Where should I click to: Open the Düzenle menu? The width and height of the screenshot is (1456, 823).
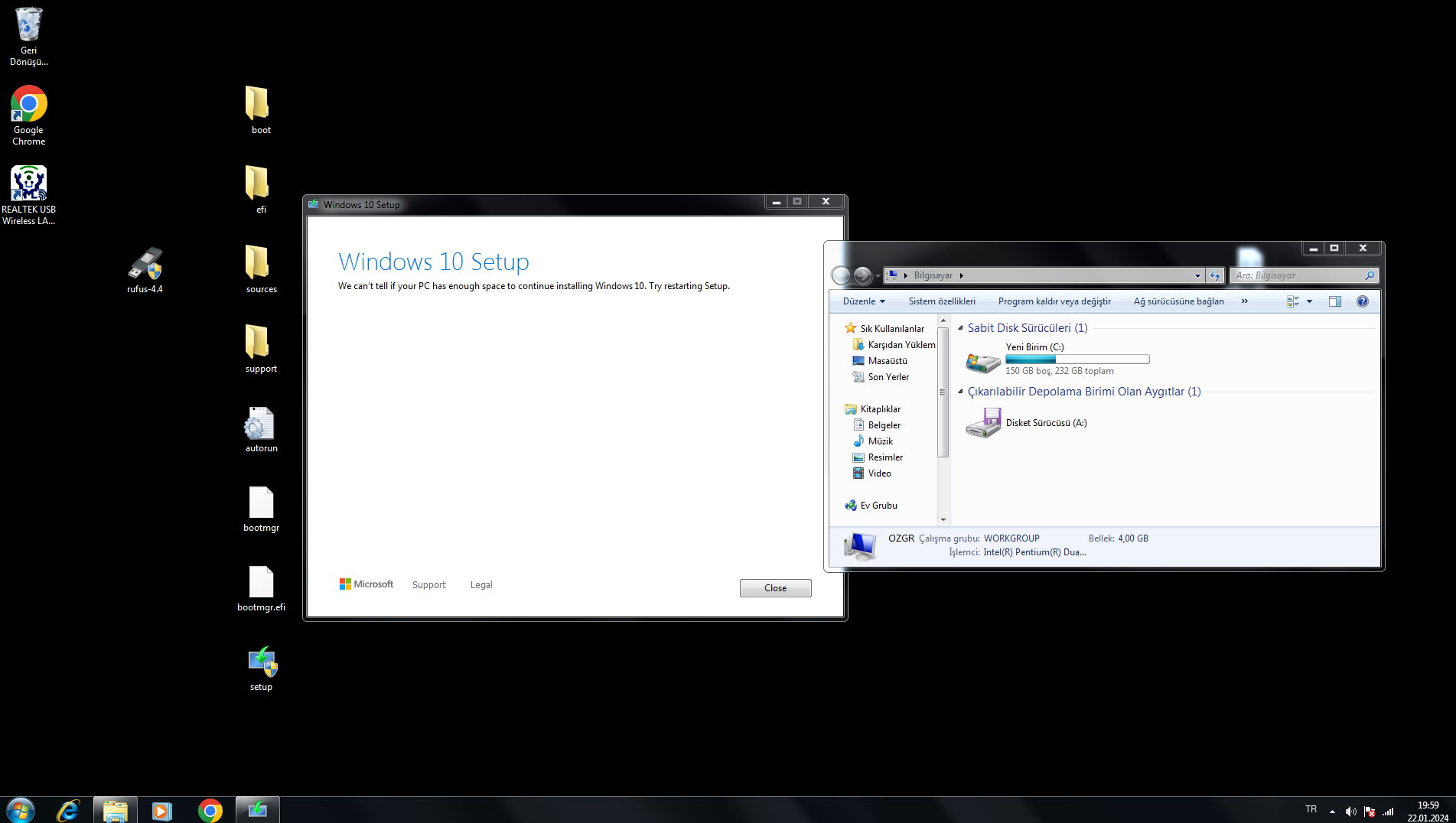click(x=864, y=301)
